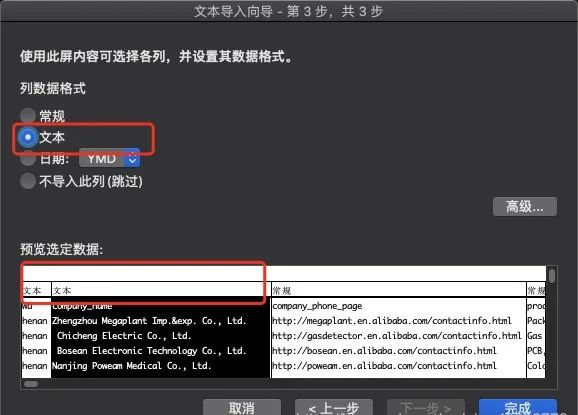Go back with the 上一步 button
The image size is (578, 415).
point(334,407)
